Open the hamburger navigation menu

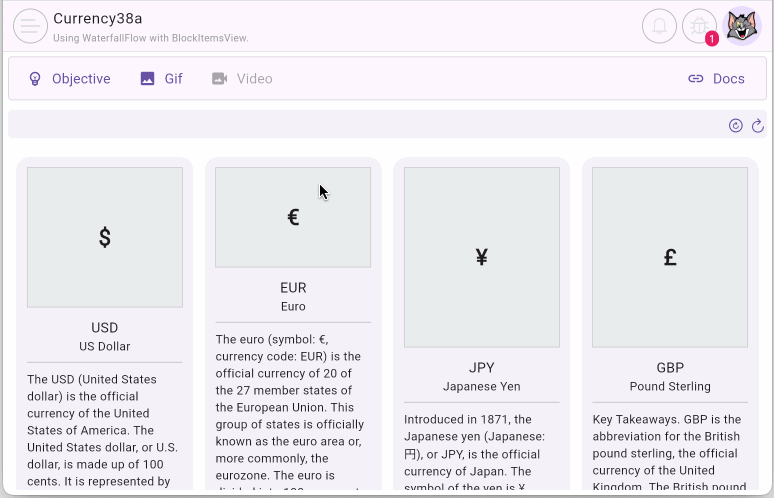pyautogui.click(x=30, y=26)
